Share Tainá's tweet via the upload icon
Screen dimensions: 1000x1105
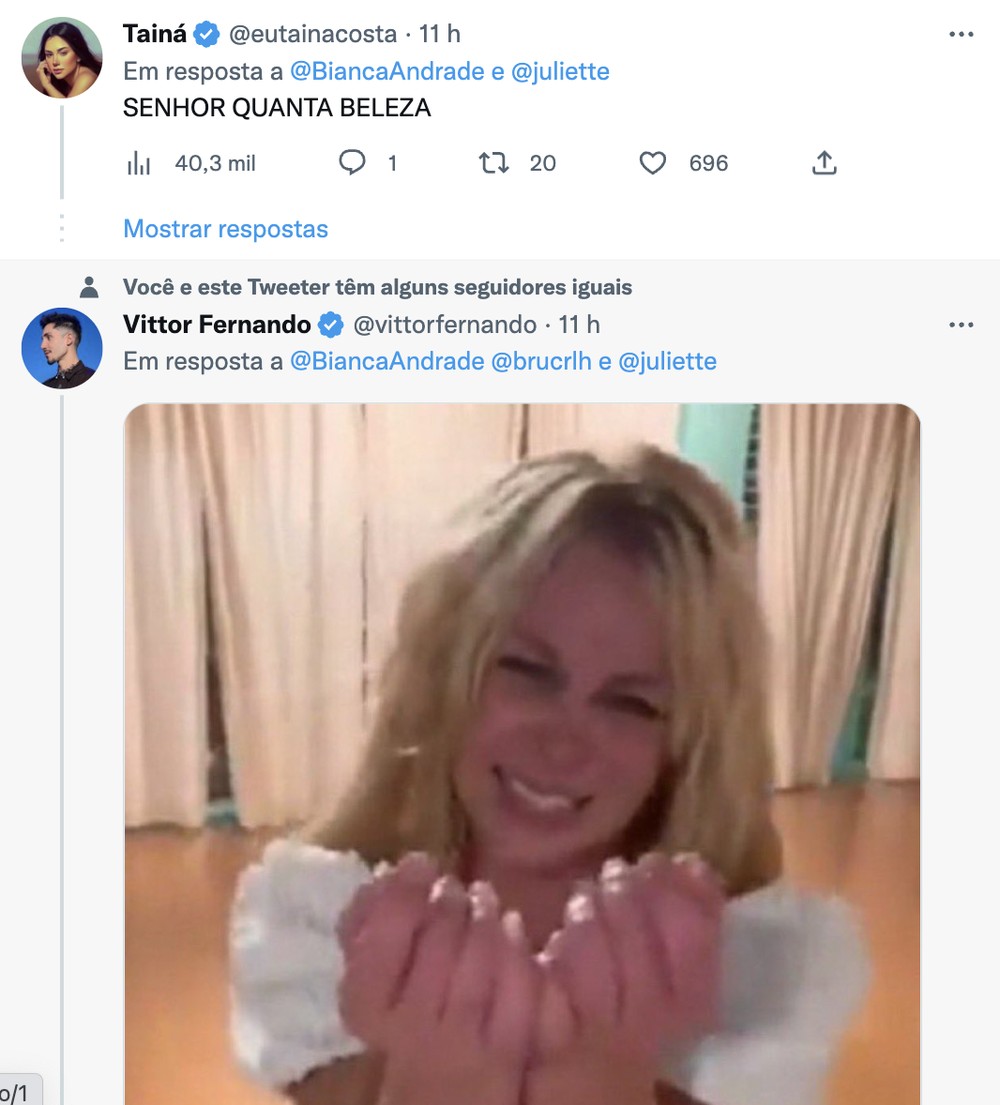click(823, 163)
